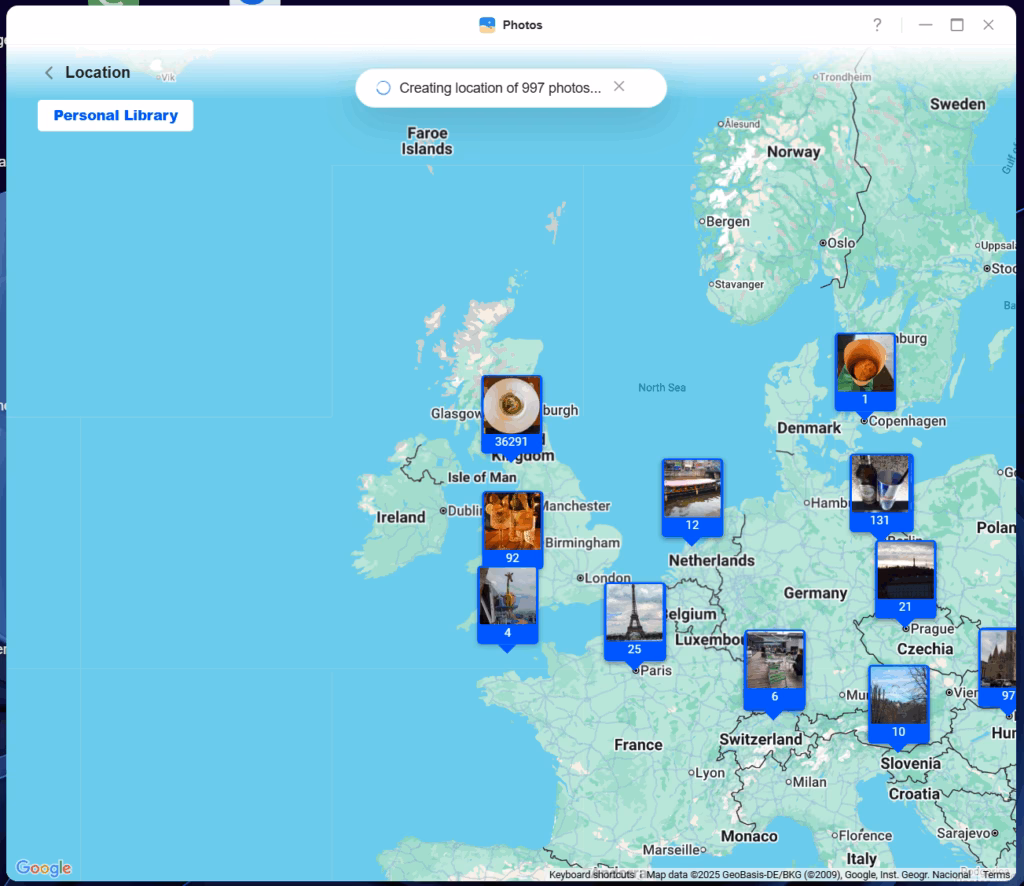Dismiss the creating location progress notification

(619, 87)
